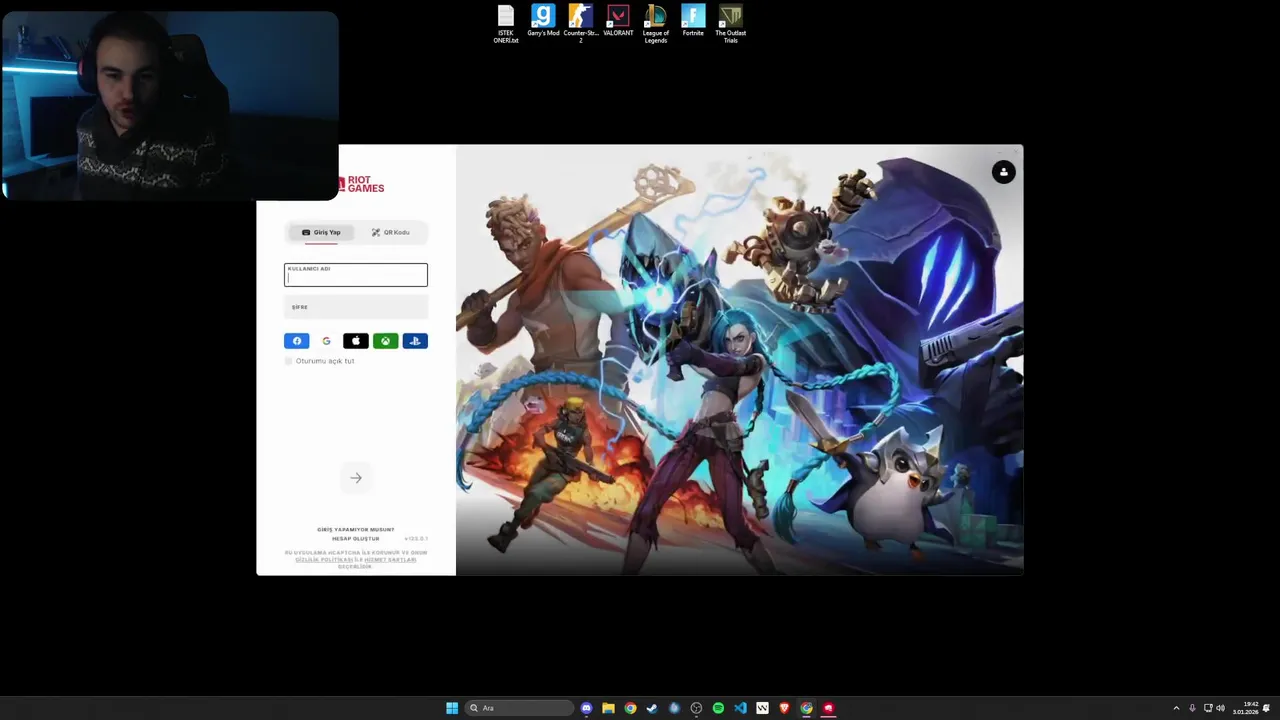Click the taskbar Ara search box

pyautogui.click(x=520, y=708)
